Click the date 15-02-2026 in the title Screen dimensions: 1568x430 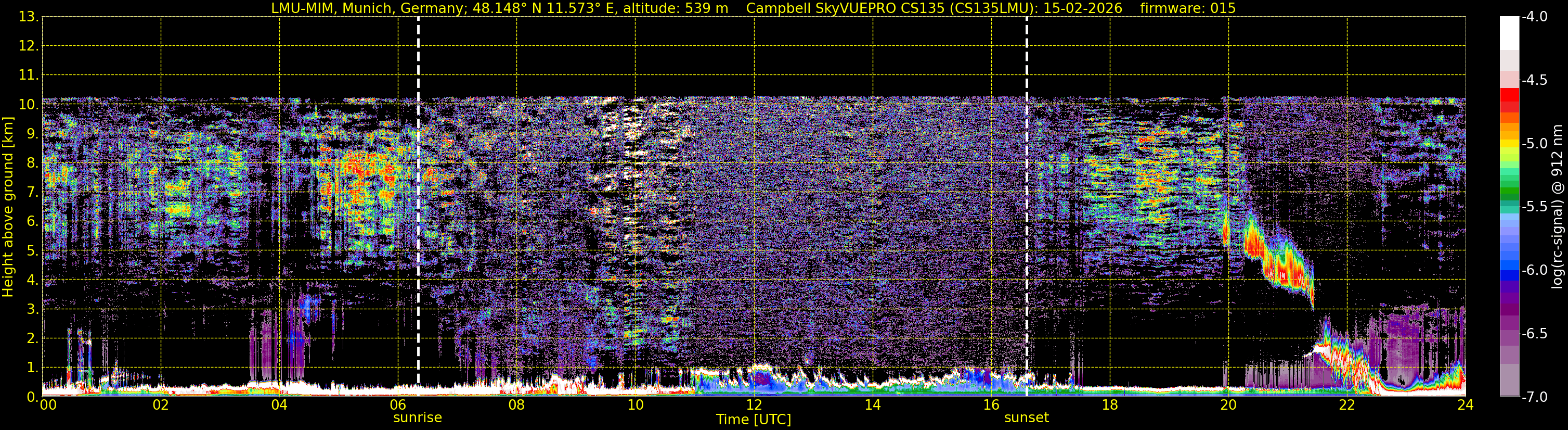1083,8
